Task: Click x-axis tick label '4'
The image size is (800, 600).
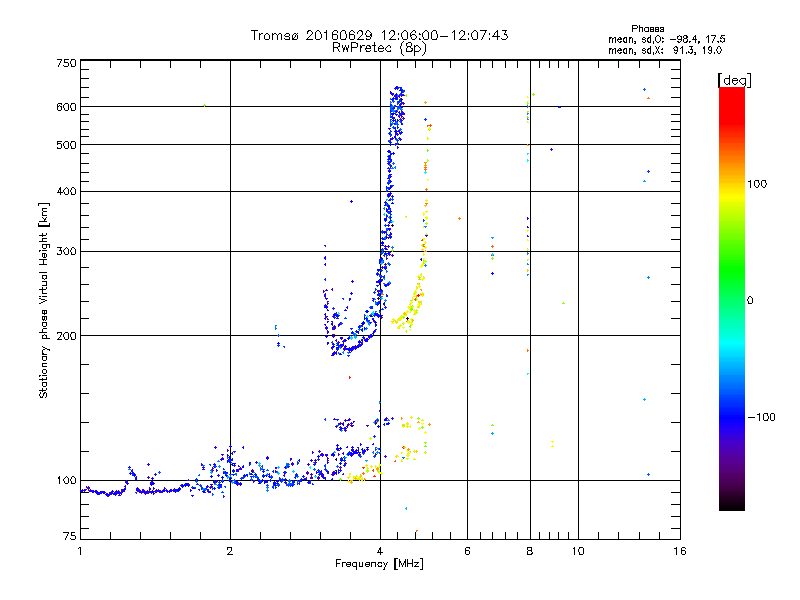Action: pos(380,551)
